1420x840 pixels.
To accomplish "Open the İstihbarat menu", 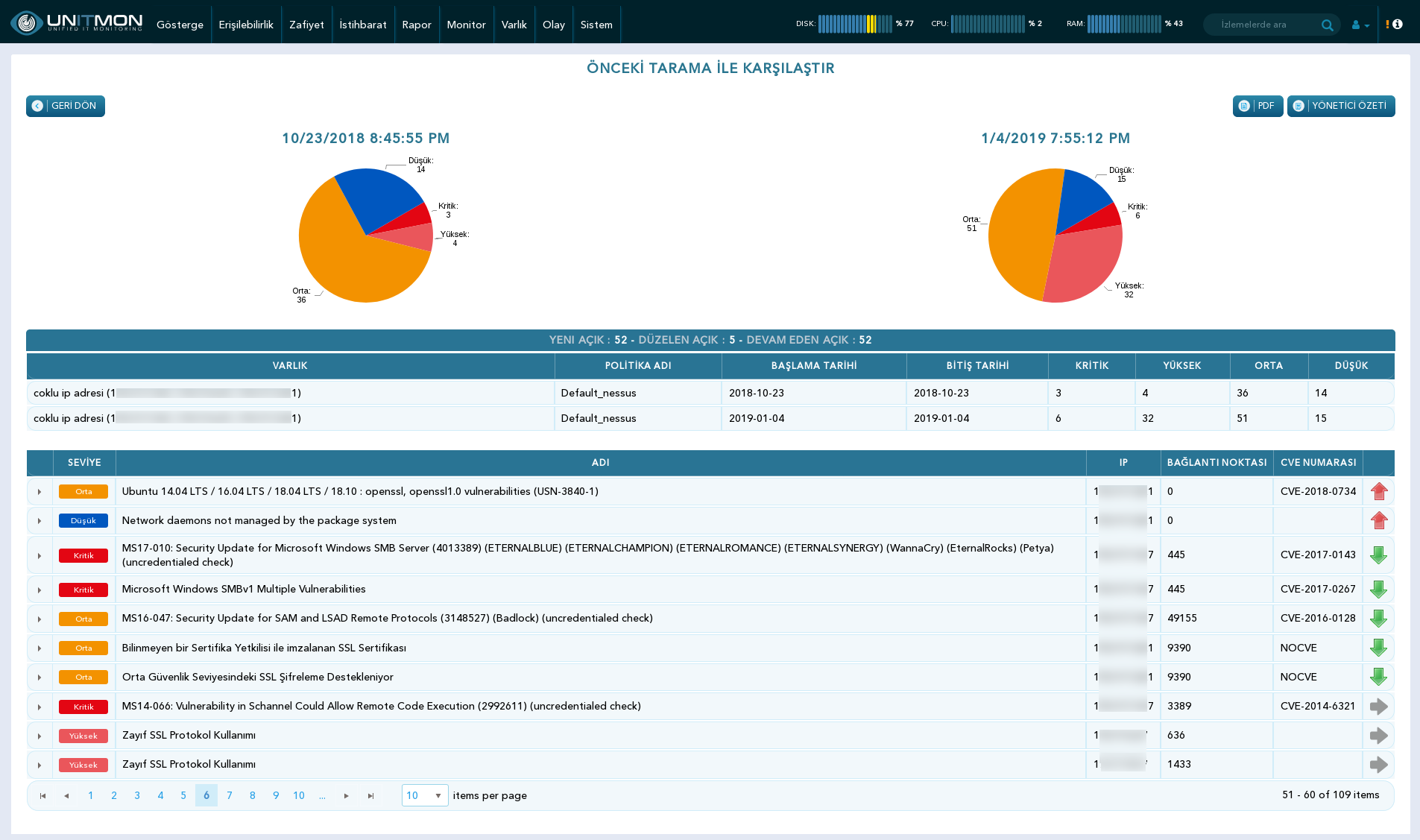I will (363, 25).
